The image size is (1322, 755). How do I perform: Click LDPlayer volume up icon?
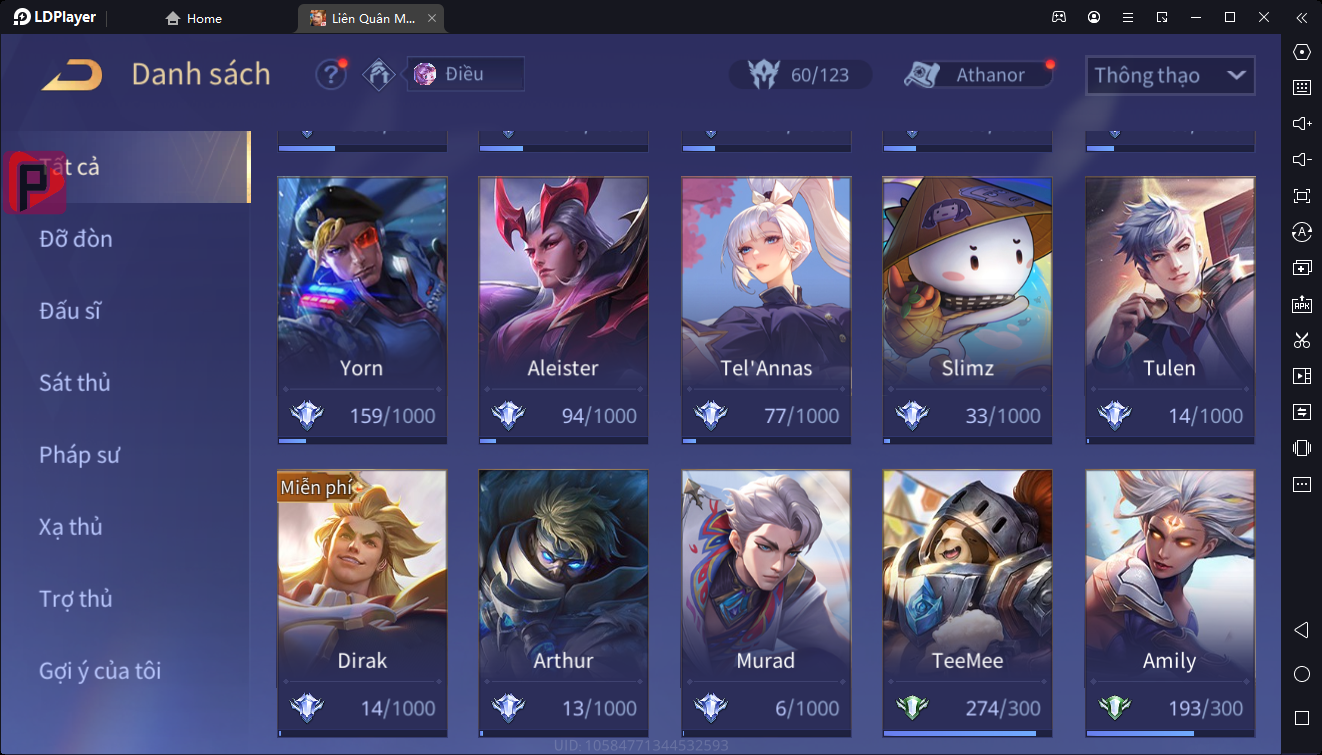click(x=1302, y=124)
